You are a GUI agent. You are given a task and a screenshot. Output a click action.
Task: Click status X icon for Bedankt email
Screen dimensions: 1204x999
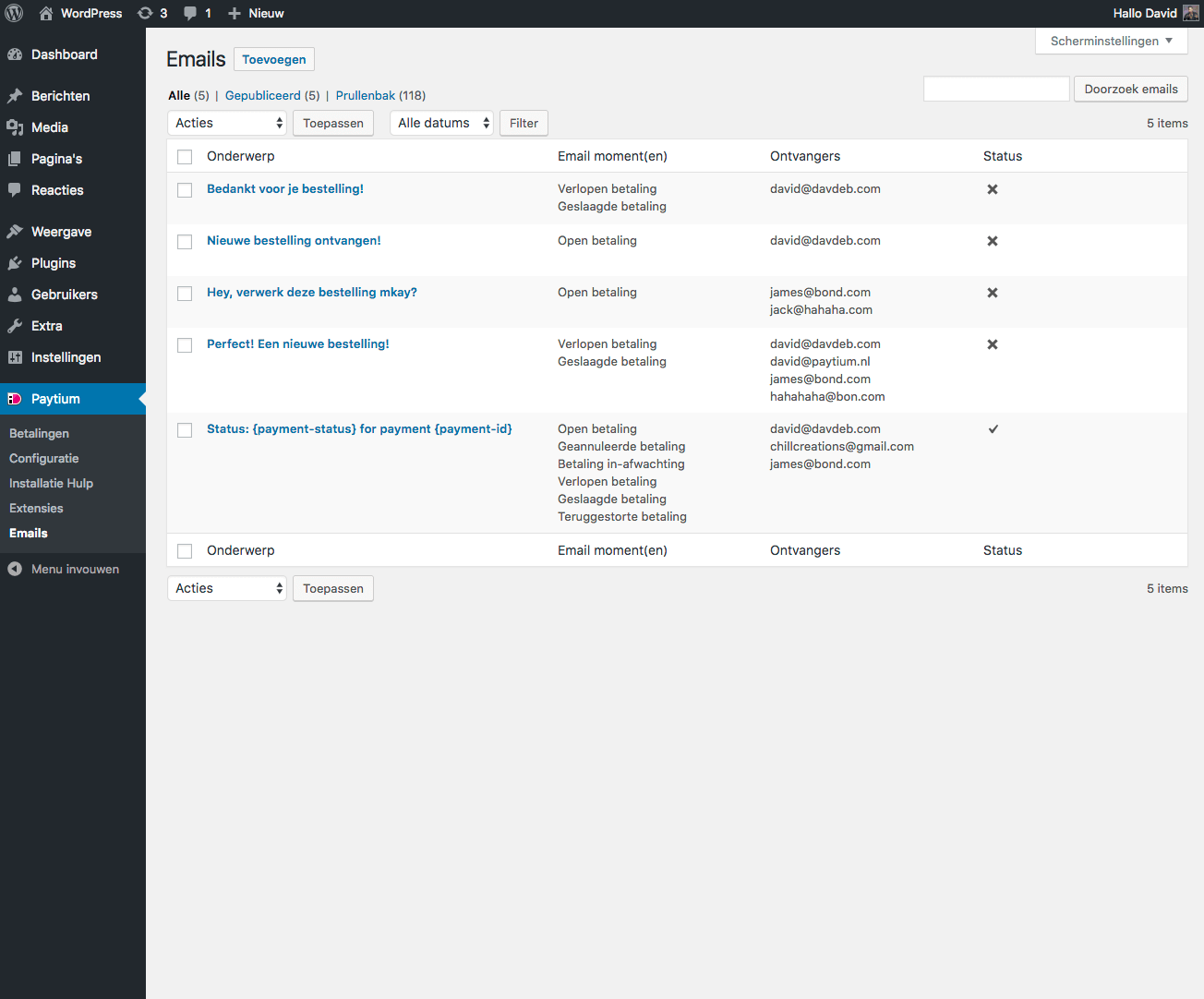pos(993,189)
